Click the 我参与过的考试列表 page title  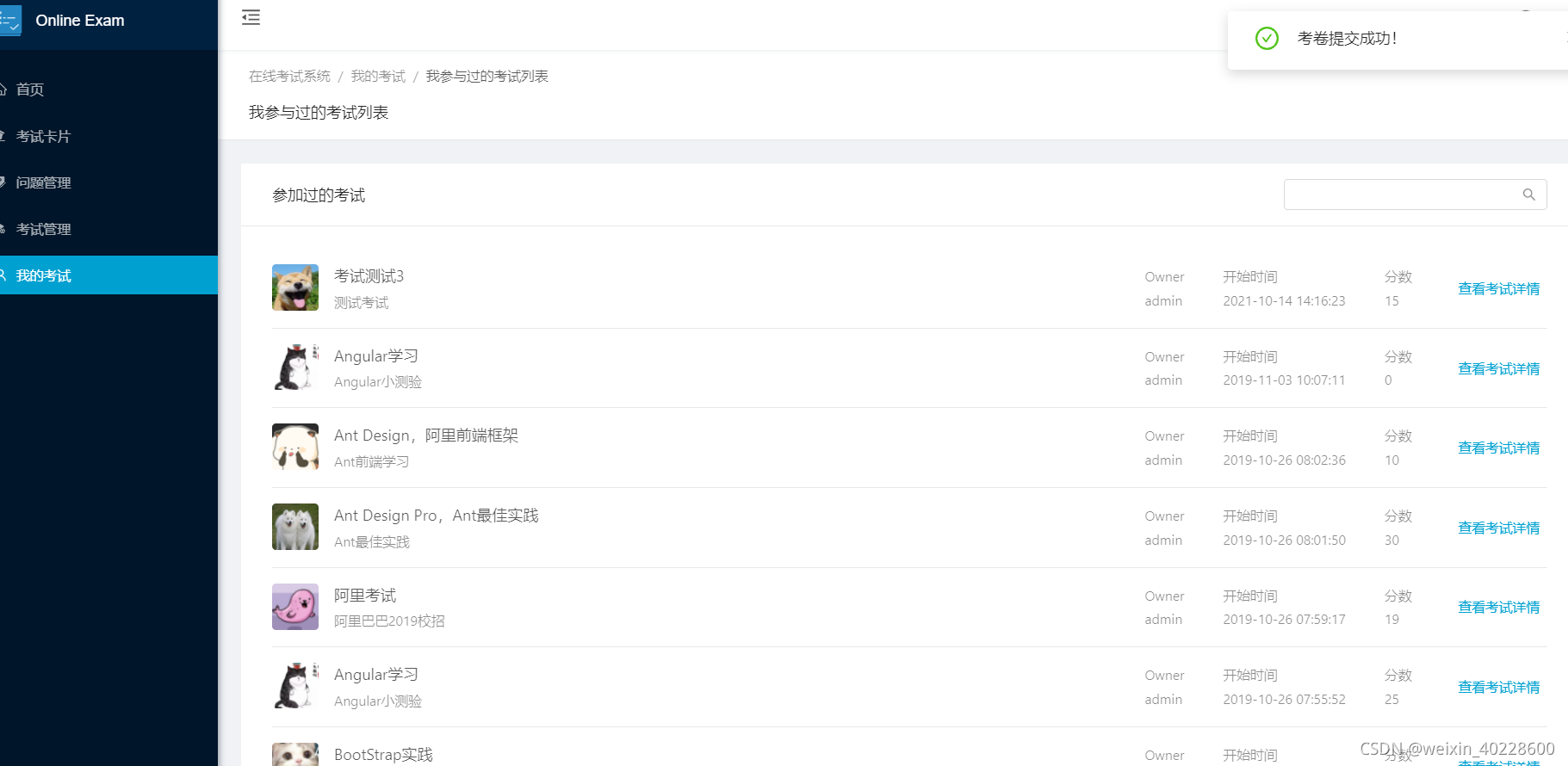pyautogui.click(x=319, y=113)
